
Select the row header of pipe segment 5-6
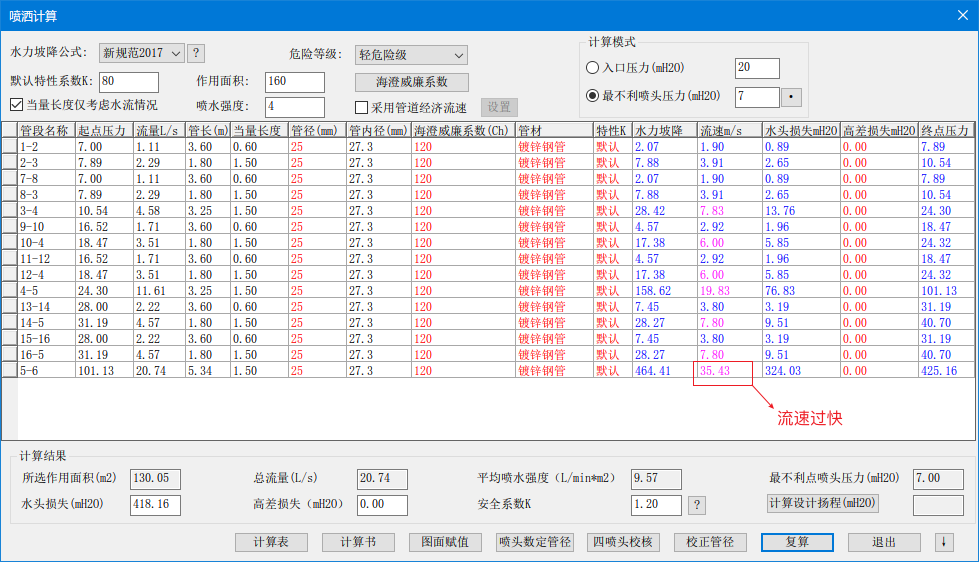click(x=9, y=371)
